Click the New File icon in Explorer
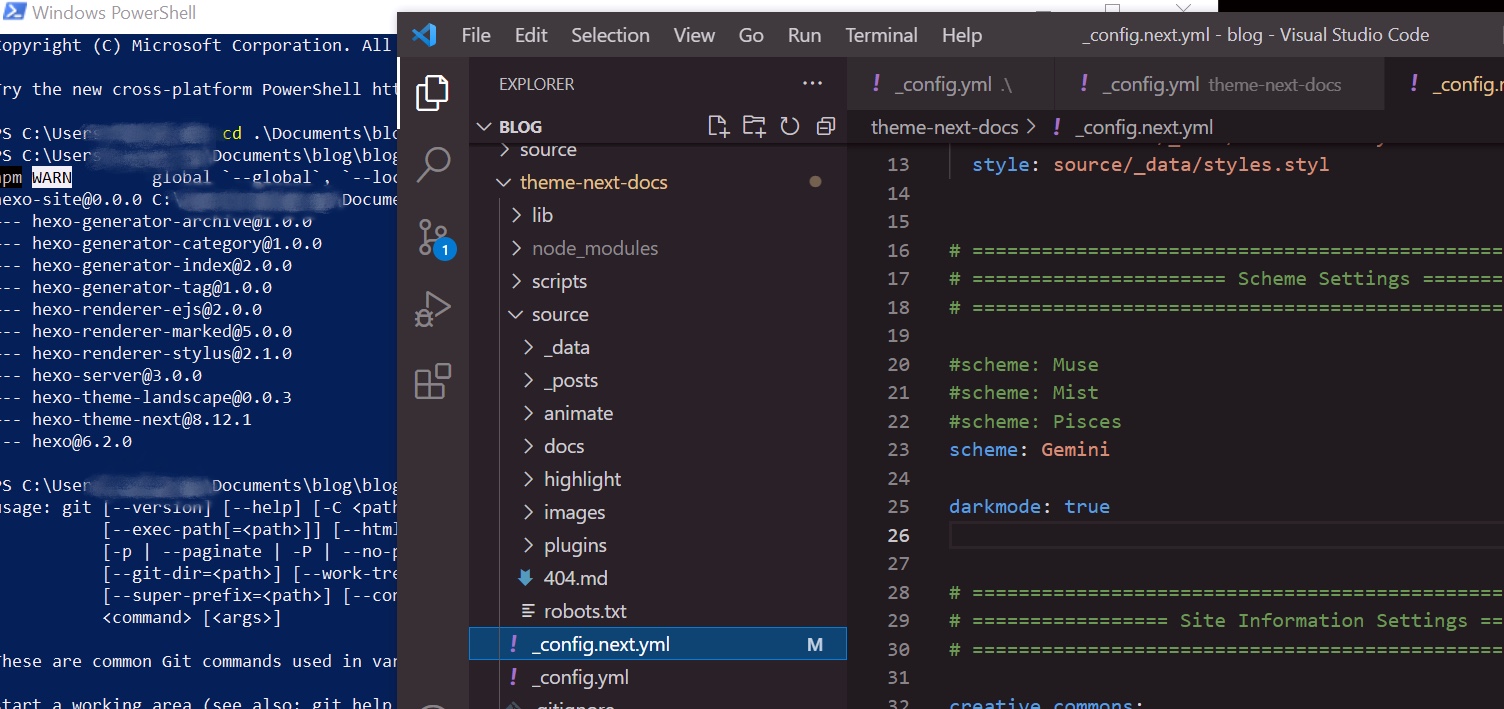 718,126
